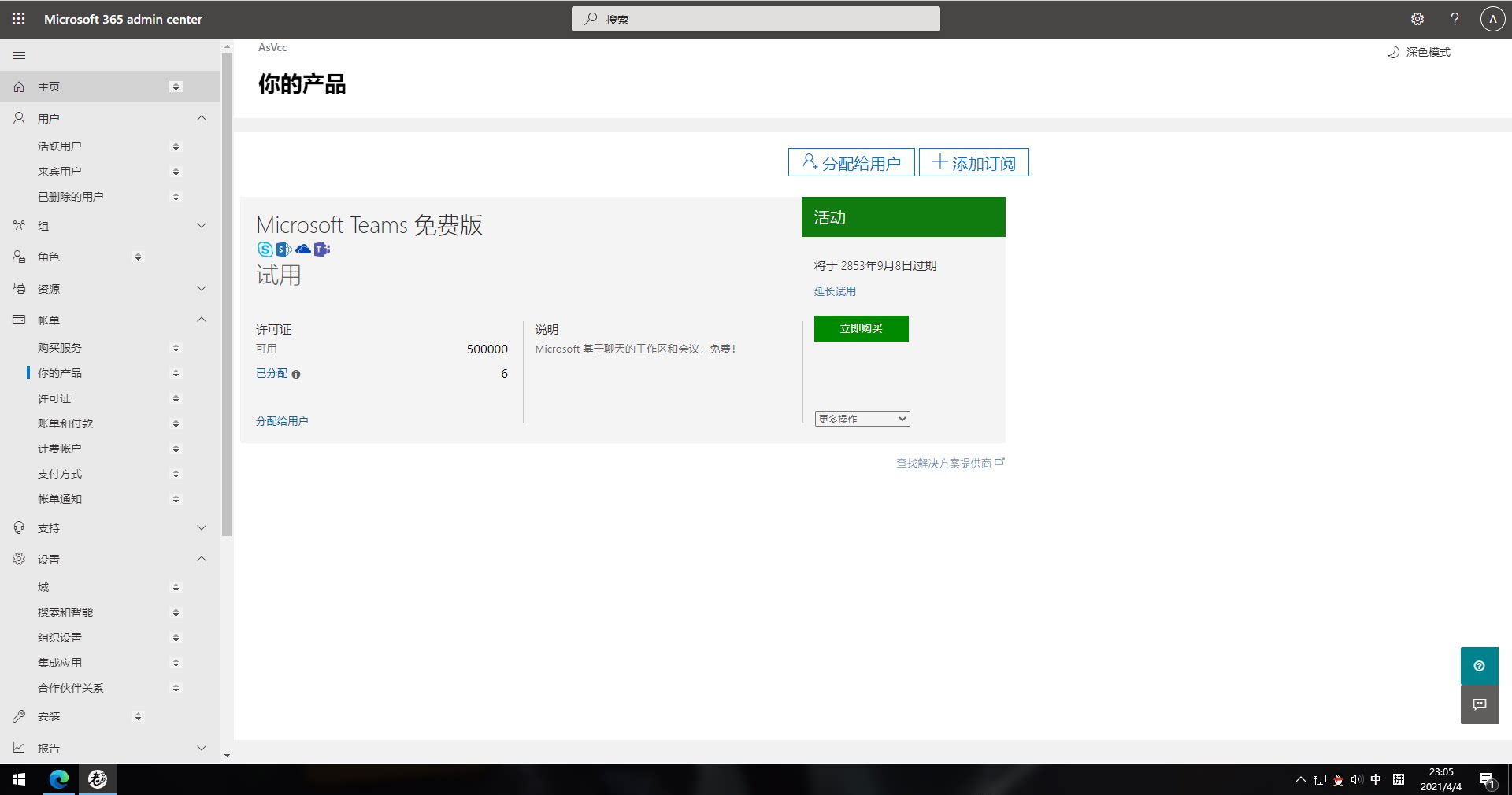Click the pin icon next to 安装

[138, 716]
